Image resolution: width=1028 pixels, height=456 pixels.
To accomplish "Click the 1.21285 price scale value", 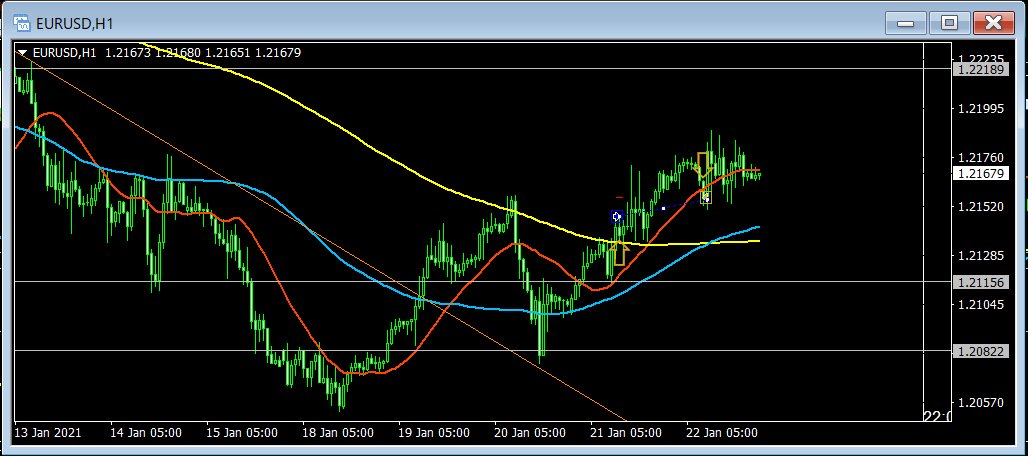I will (981, 255).
